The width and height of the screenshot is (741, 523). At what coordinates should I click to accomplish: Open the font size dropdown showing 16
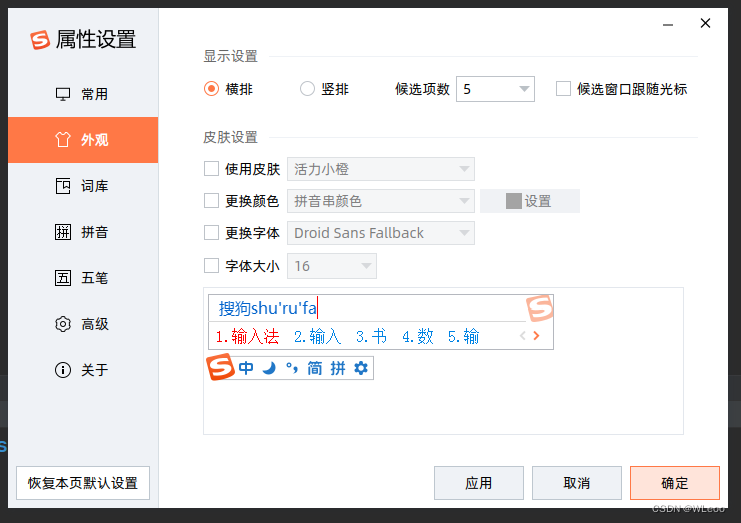pos(332,266)
